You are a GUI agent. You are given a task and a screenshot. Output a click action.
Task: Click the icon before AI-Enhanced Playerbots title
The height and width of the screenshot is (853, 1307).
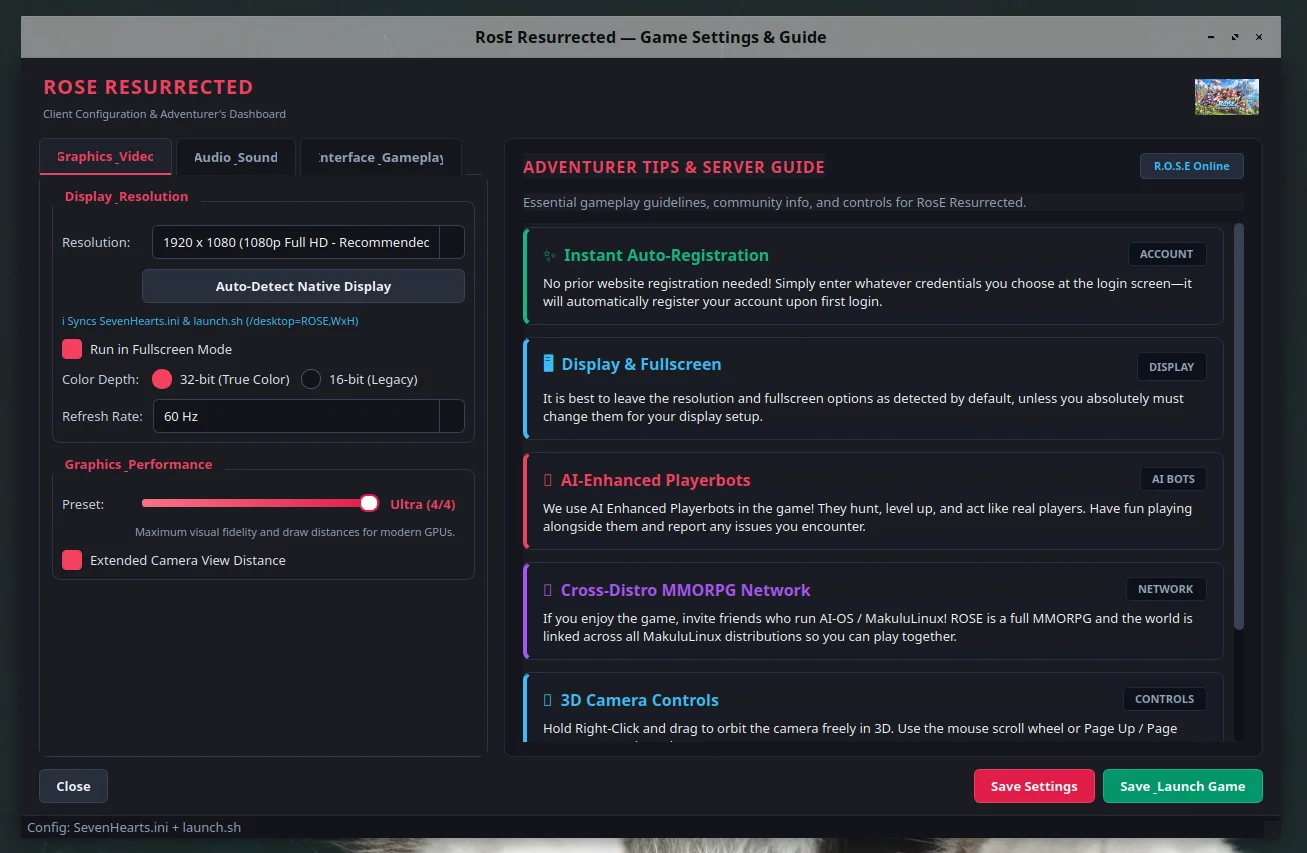[x=547, y=480]
